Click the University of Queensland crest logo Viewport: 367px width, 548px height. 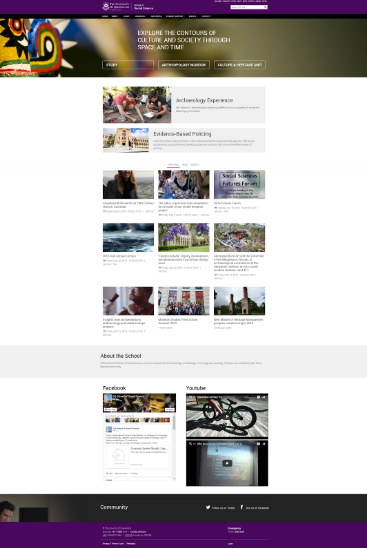pos(106,6)
